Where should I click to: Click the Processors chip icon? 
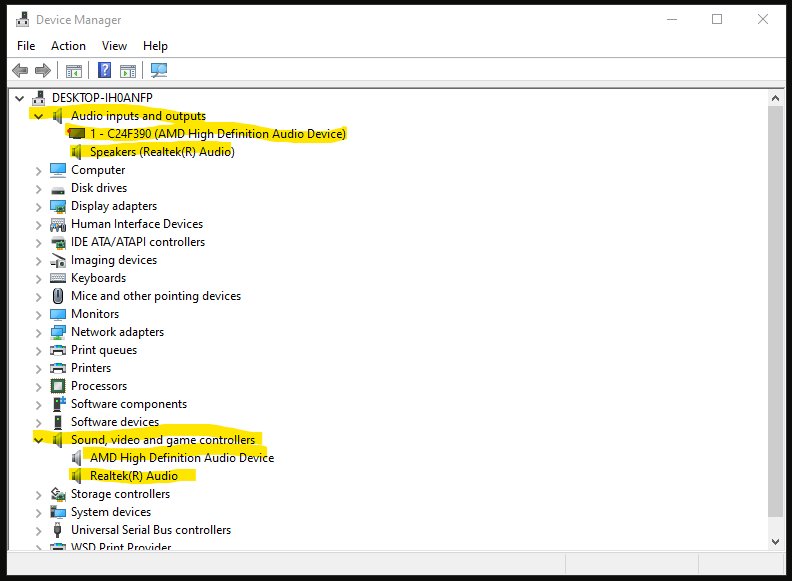pyautogui.click(x=58, y=386)
